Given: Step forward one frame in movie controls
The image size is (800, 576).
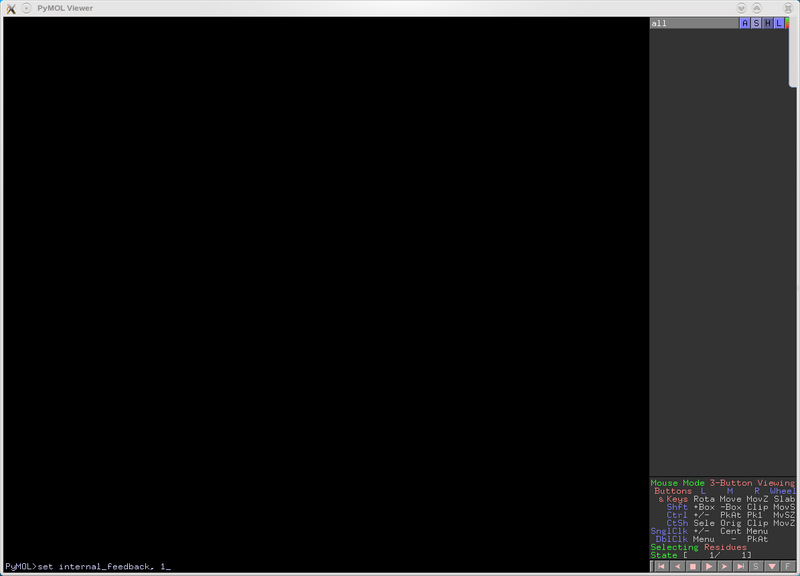Looking at the screenshot, I should [x=724, y=566].
